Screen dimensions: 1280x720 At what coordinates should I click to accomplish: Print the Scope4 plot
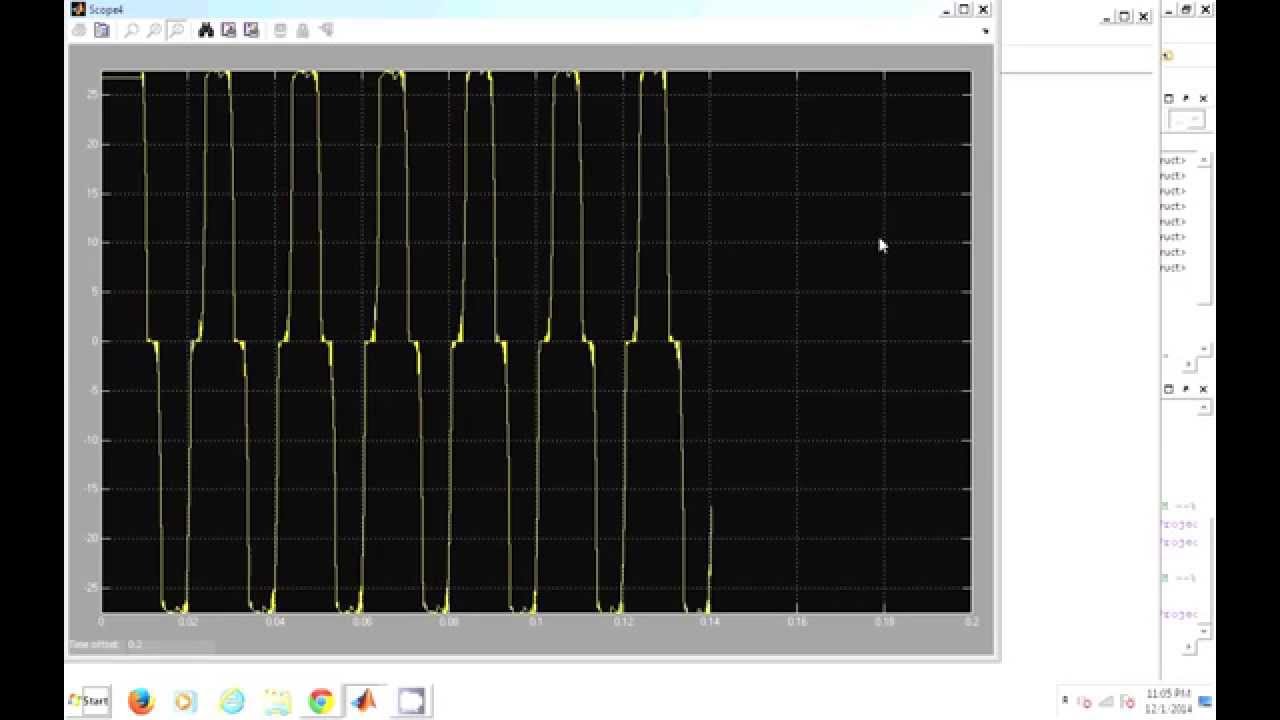[79, 31]
